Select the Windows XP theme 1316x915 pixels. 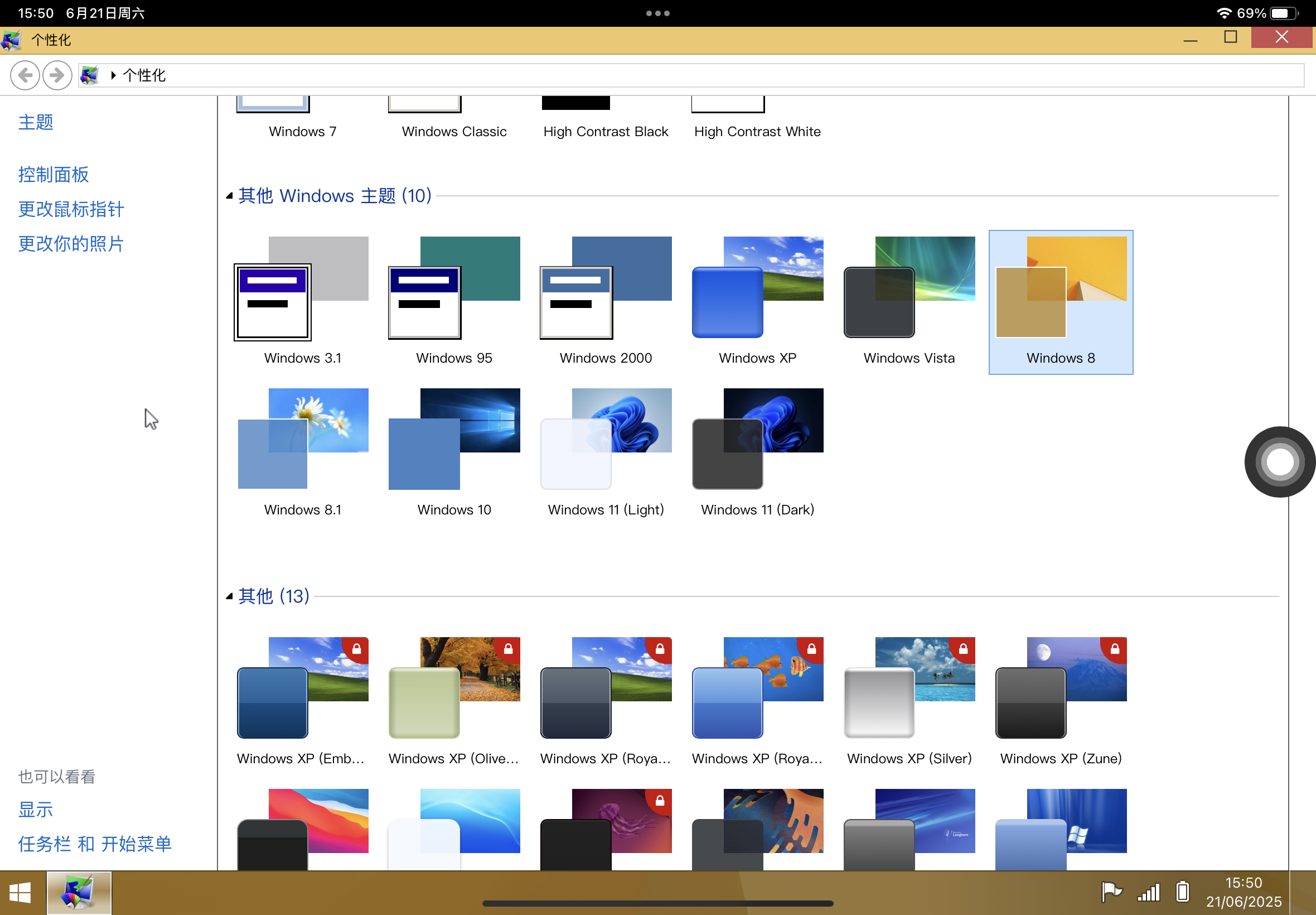[x=757, y=302]
